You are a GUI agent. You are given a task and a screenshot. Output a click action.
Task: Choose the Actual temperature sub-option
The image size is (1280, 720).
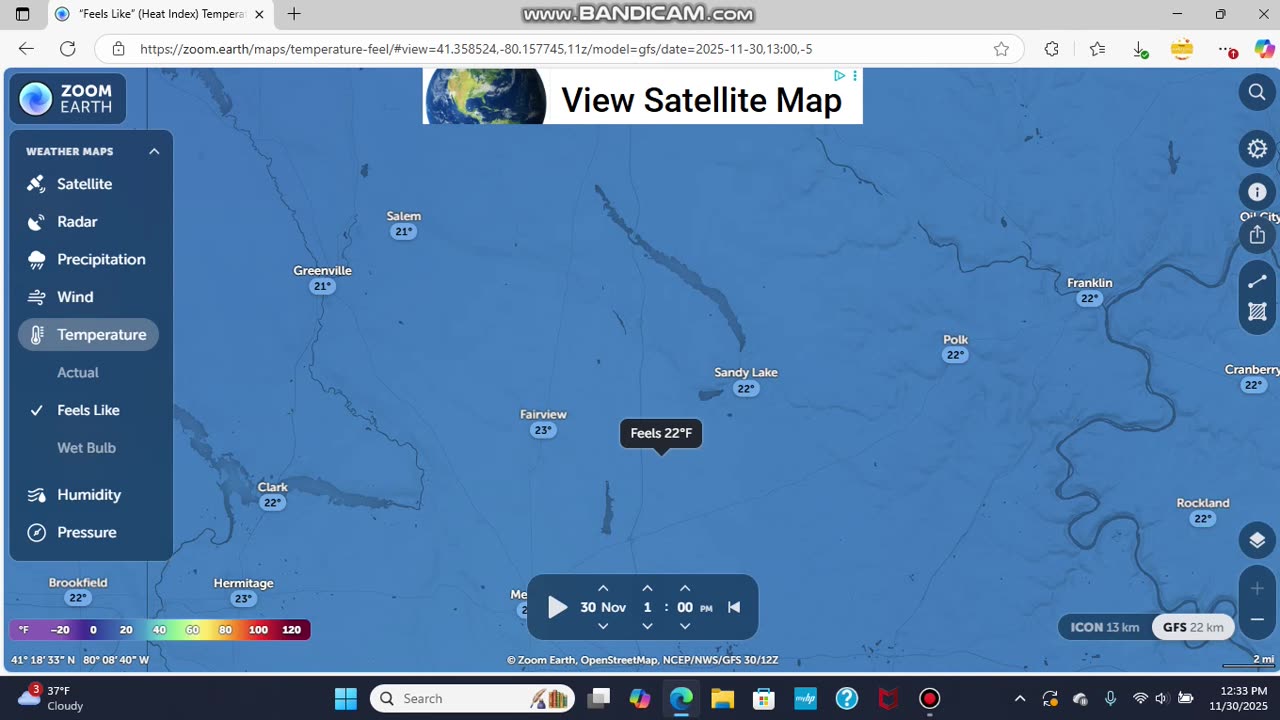78,373
